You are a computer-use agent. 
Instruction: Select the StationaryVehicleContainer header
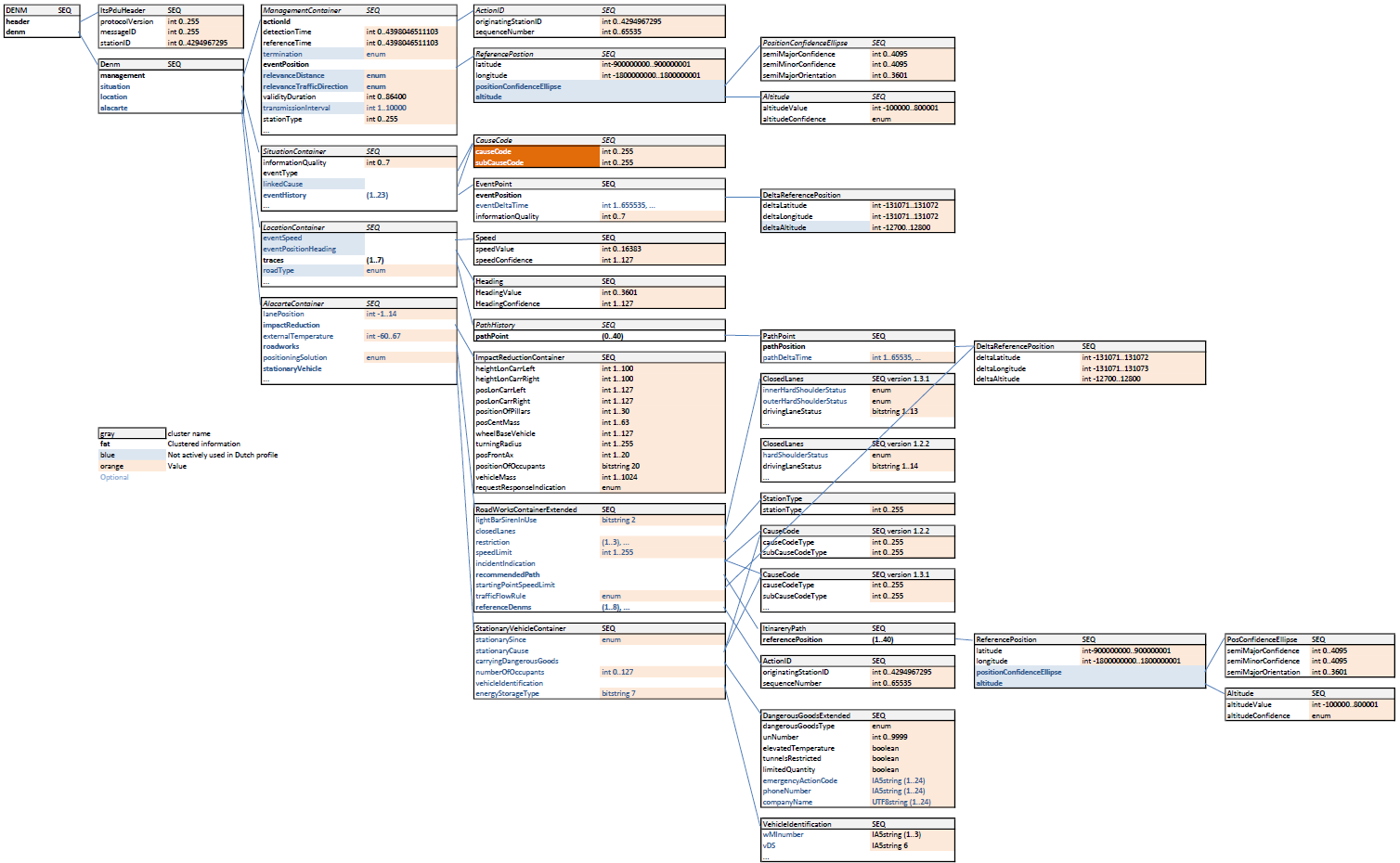coord(521,628)
